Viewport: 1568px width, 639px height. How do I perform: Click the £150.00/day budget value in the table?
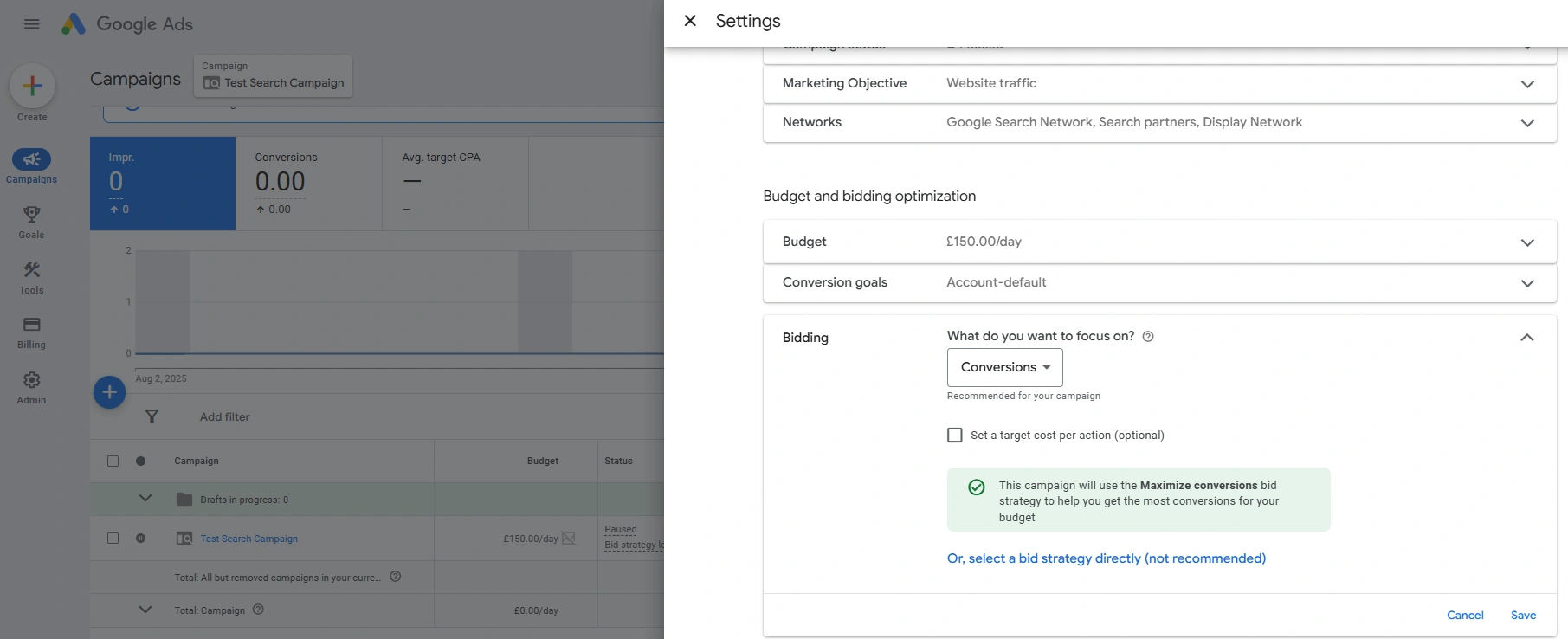(x=531, y=539)
